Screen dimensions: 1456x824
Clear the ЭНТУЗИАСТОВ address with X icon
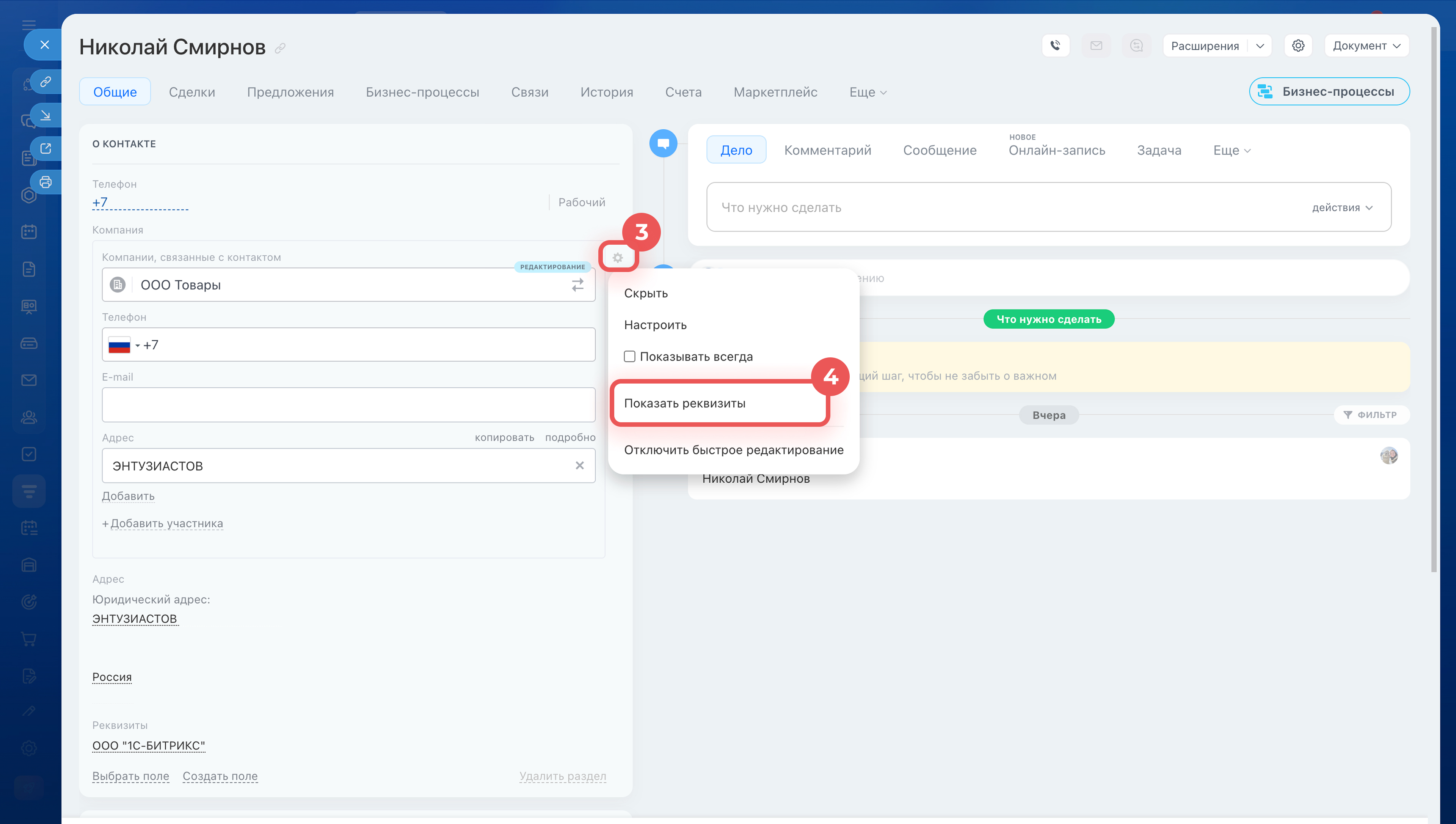click(x=580, y=465)
